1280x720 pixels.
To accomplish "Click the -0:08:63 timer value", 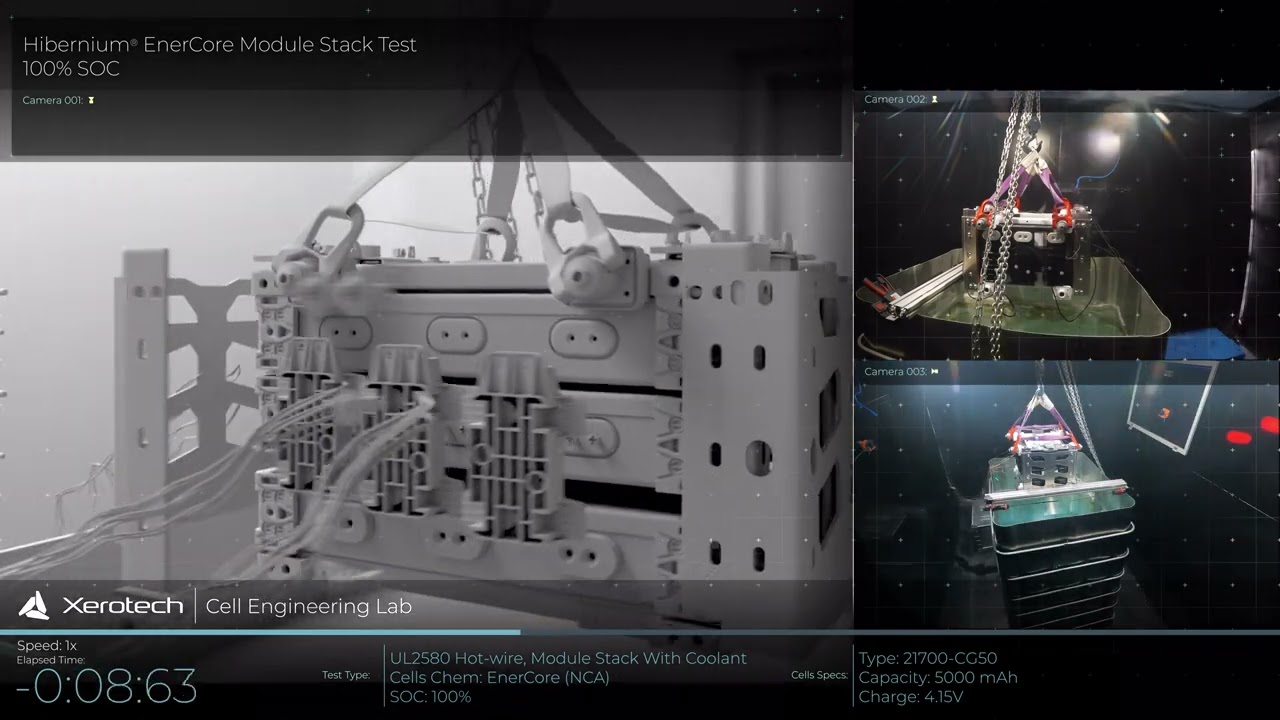I will 106,687.
